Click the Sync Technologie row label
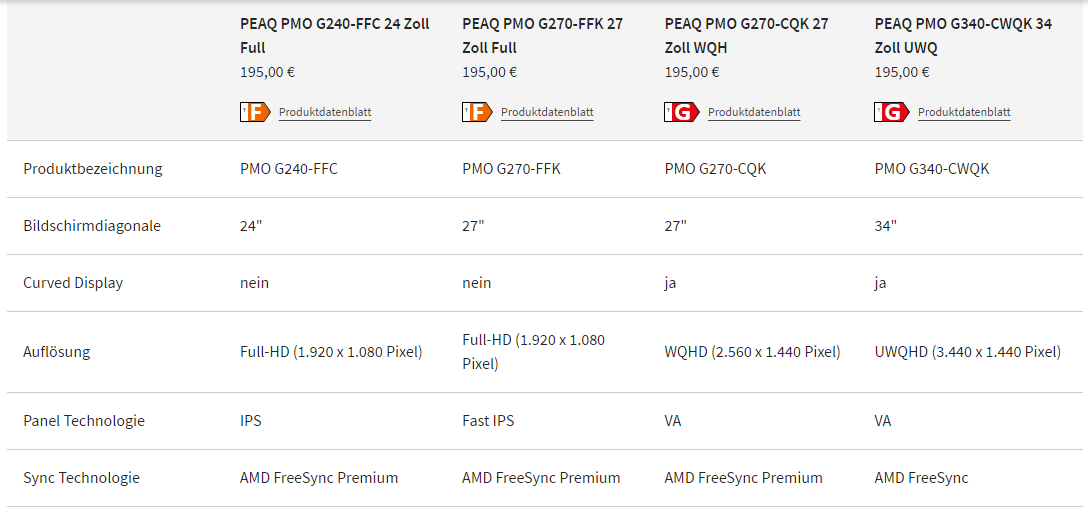This screenshot has height=516, width=1088. click(x=81, y=478)
